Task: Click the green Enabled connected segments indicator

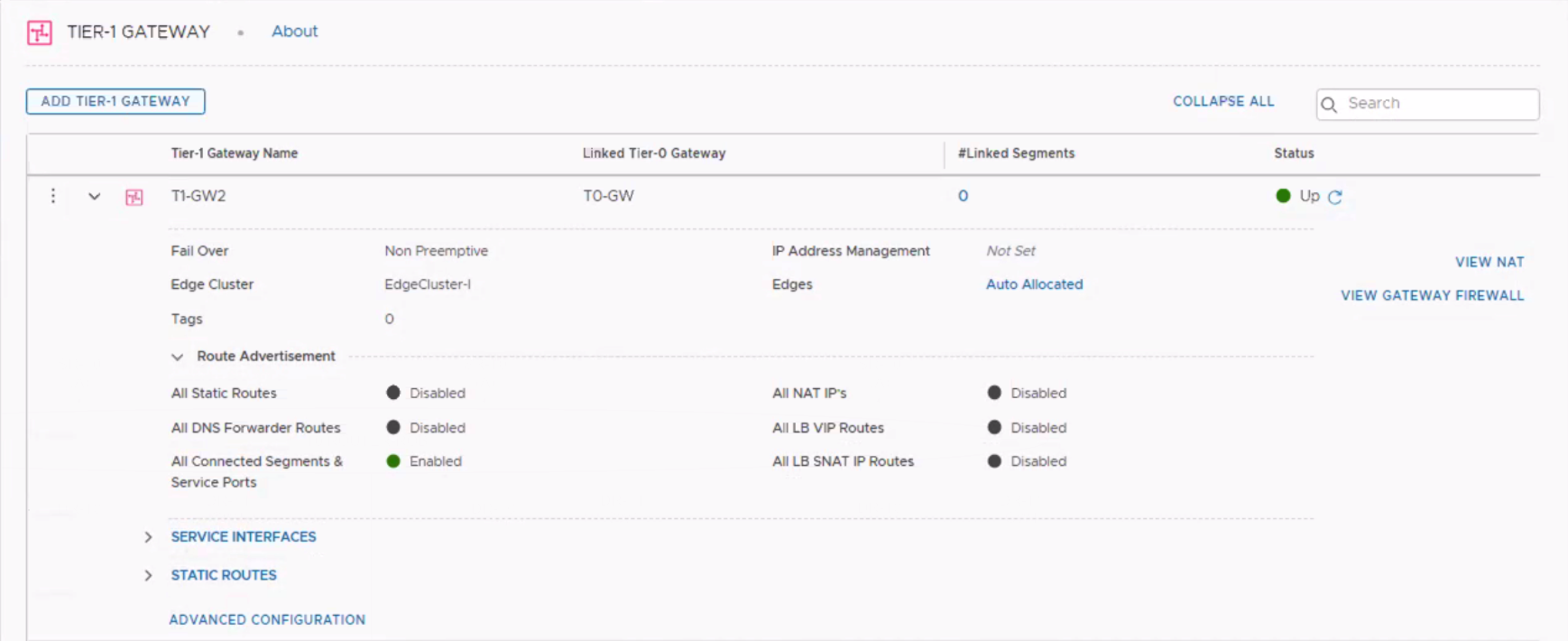Action: 393,461
